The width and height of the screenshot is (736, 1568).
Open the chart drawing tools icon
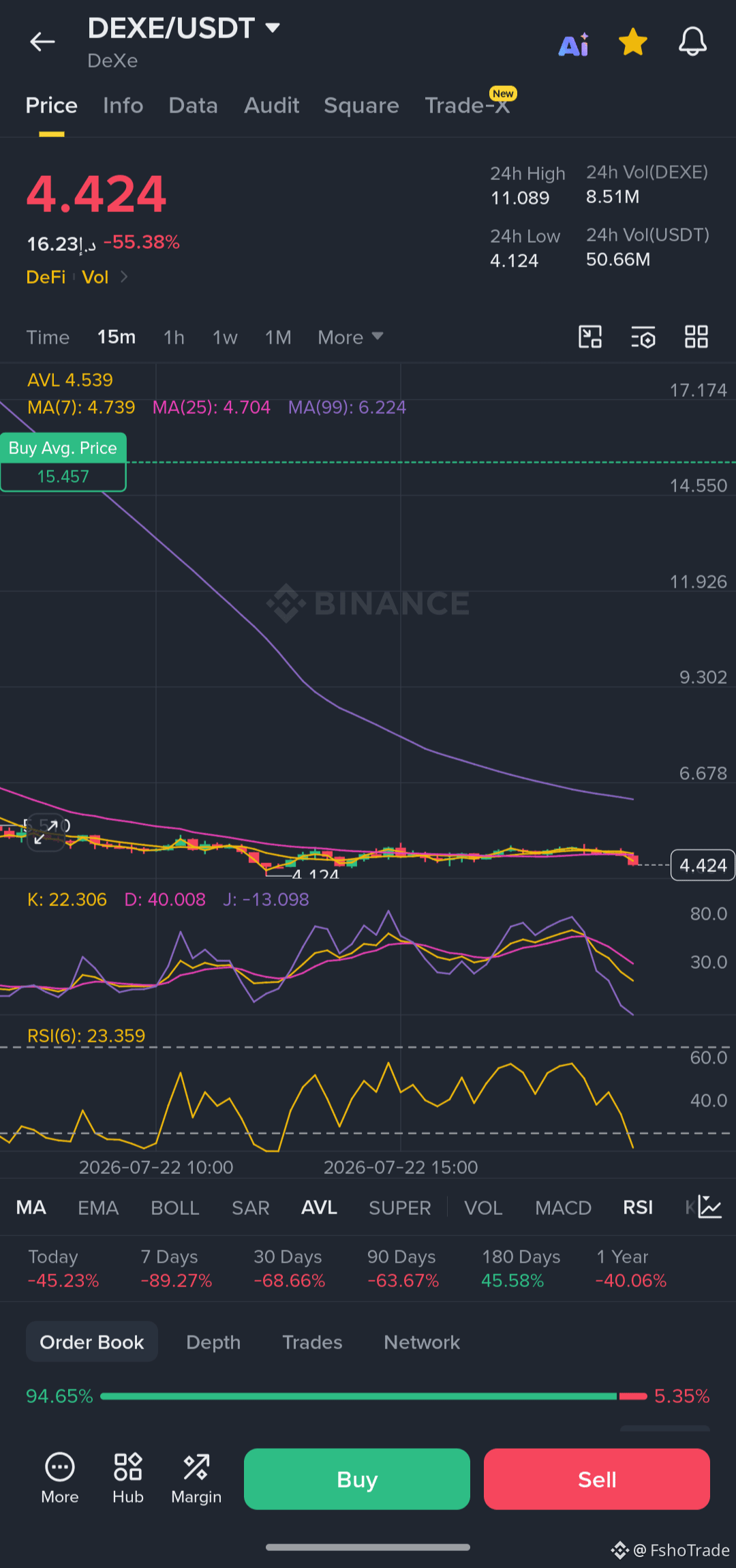[590, 337]
